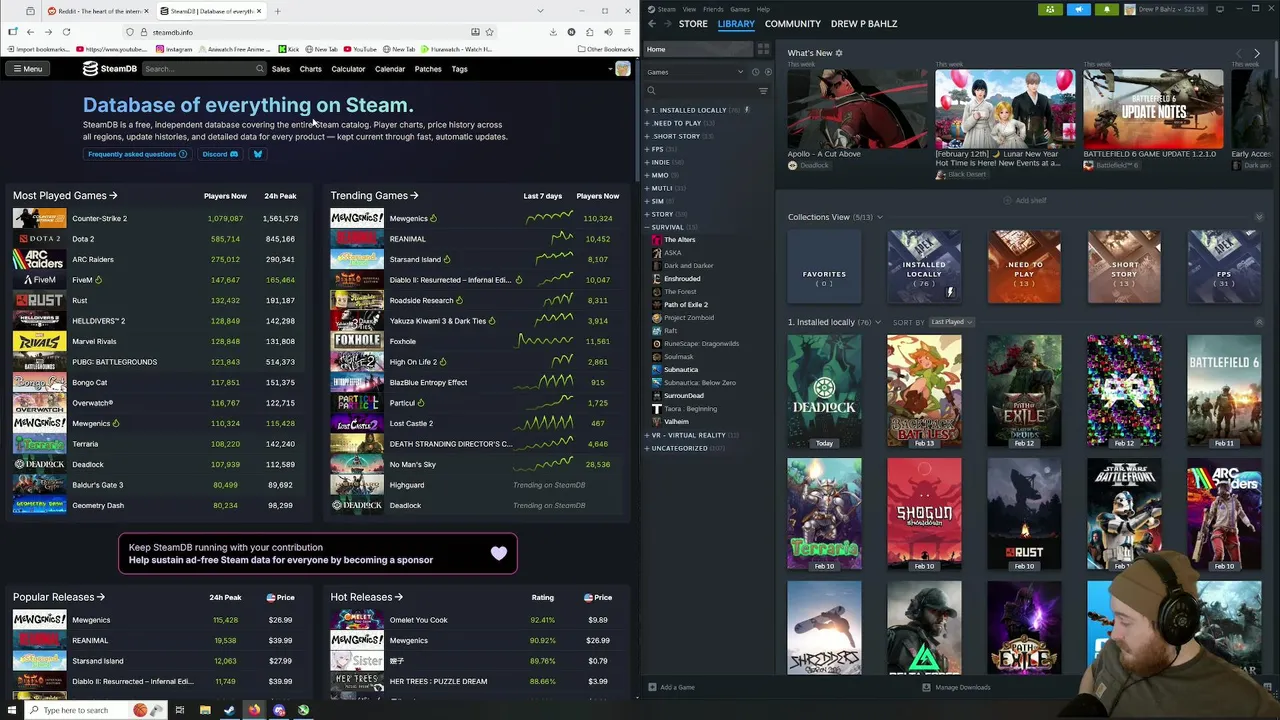The height and width of the screenshot is (720, 1280).
Task: Open Deadlock game thumbnail in Steam library
Action: [x=824, y=391]
